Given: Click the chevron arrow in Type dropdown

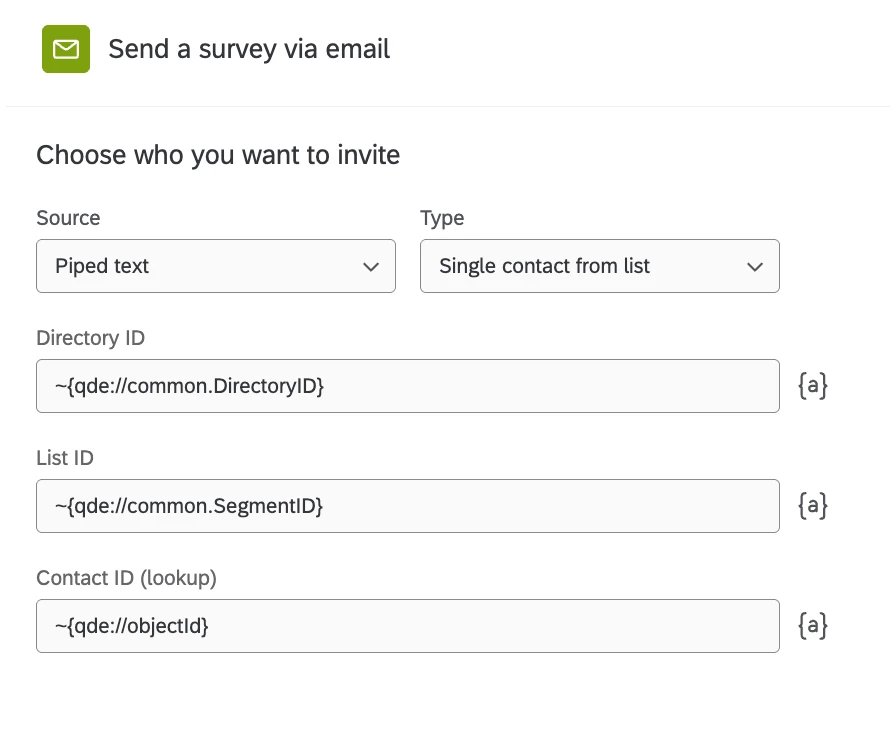Looking at the screenshot, I should [x=755, y=267].
